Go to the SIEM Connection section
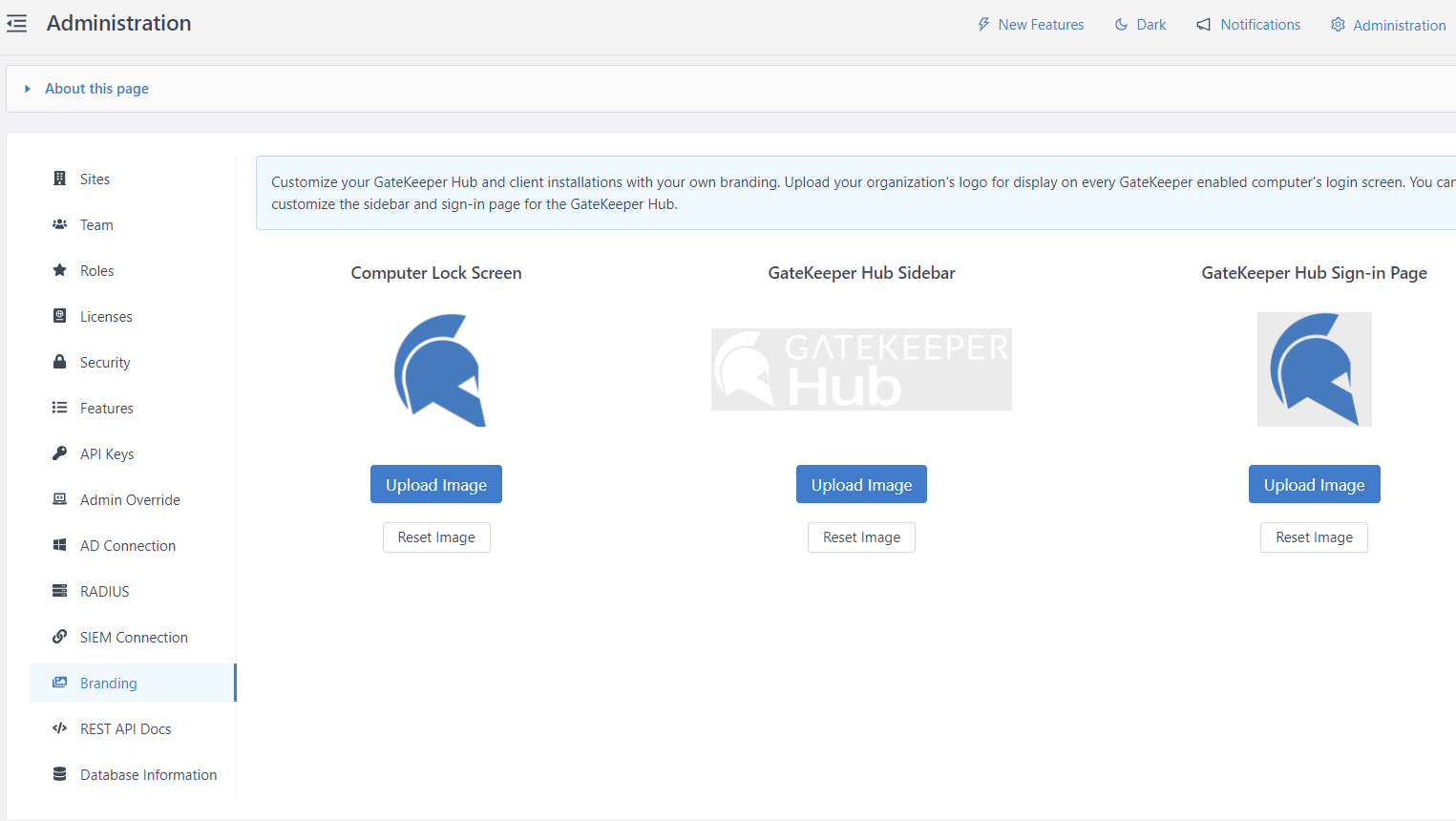Screen dimensions: 1456x821 tap(134, 638)
